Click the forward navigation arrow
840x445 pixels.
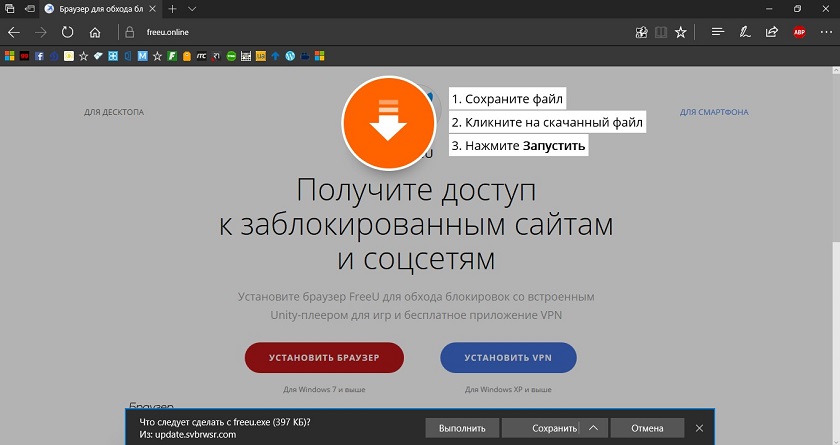coord(41,32)
